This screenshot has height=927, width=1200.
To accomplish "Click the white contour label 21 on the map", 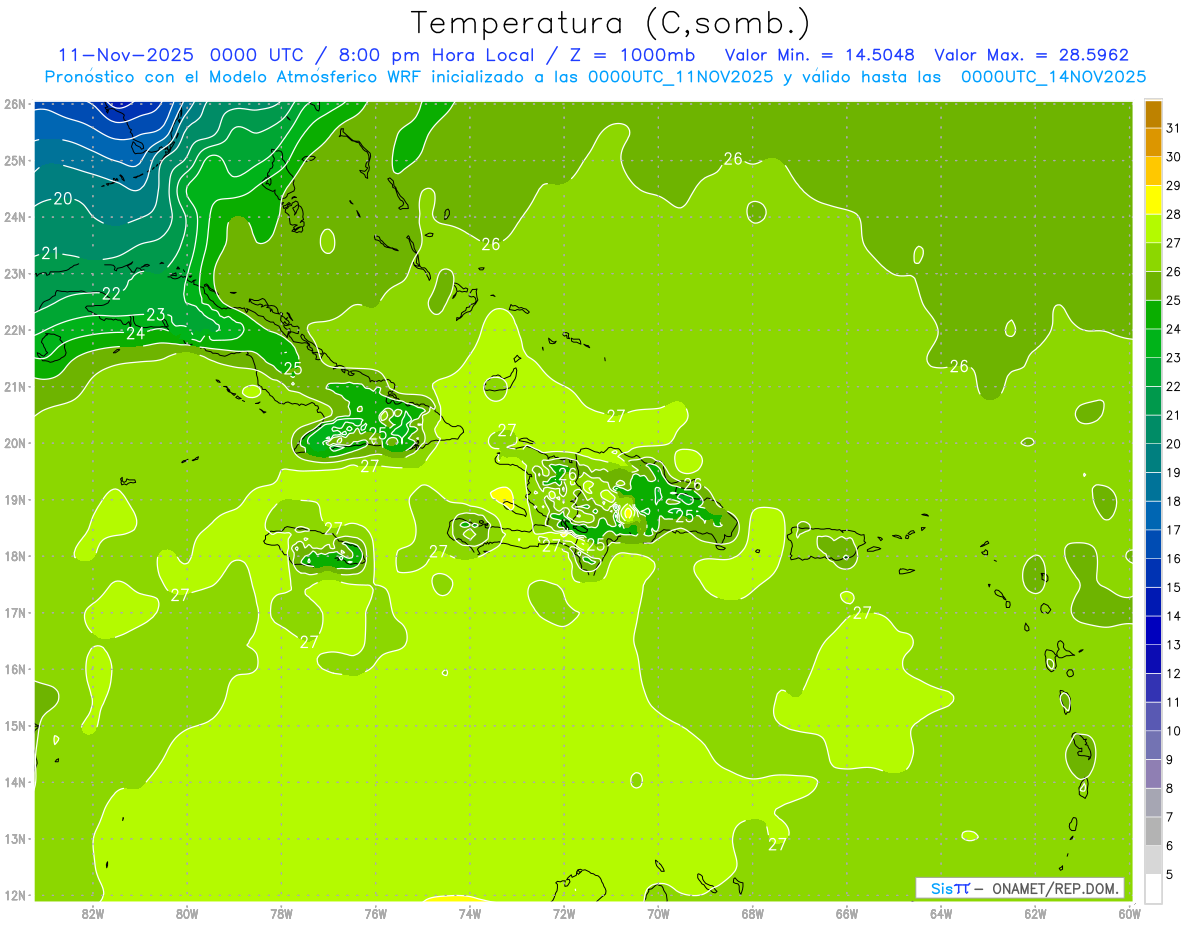I will (x=51, y=253).
